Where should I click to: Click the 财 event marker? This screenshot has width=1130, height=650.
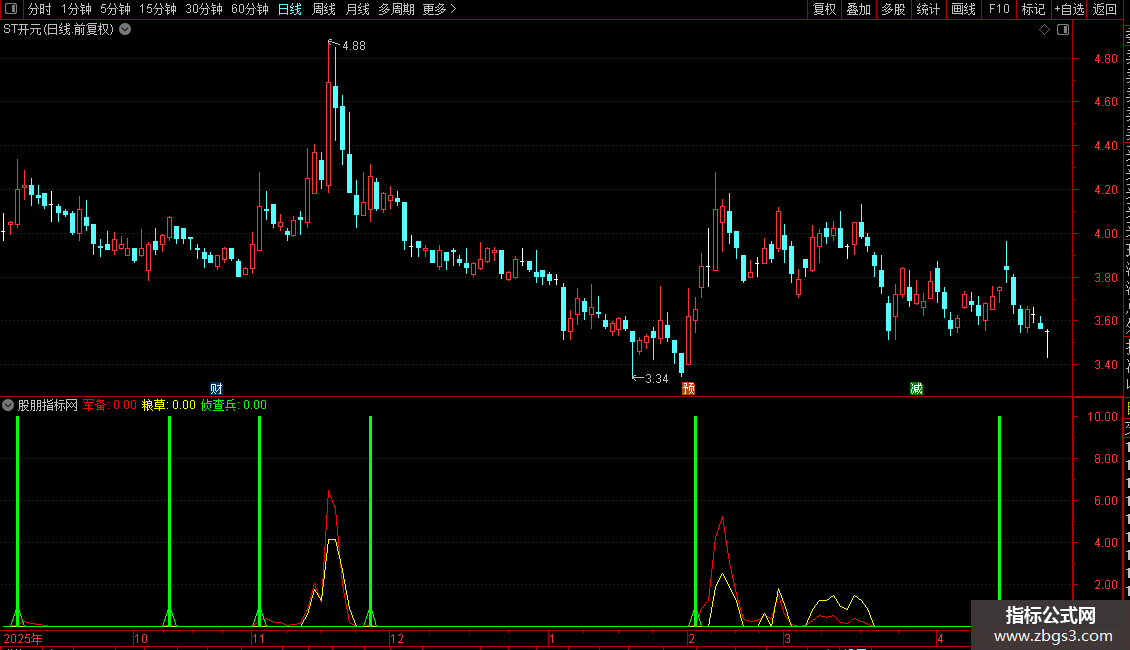[x=216, y=388]
